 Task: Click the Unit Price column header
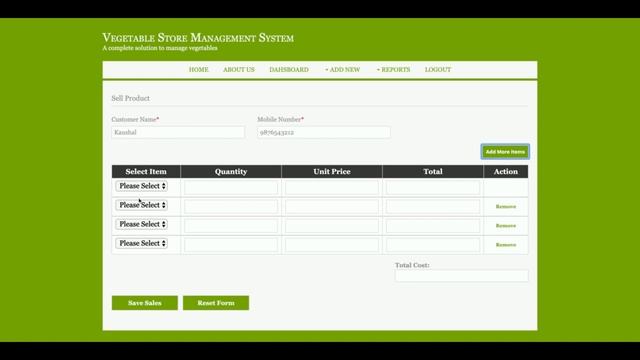pyautogui.click(x=332, y=172)
